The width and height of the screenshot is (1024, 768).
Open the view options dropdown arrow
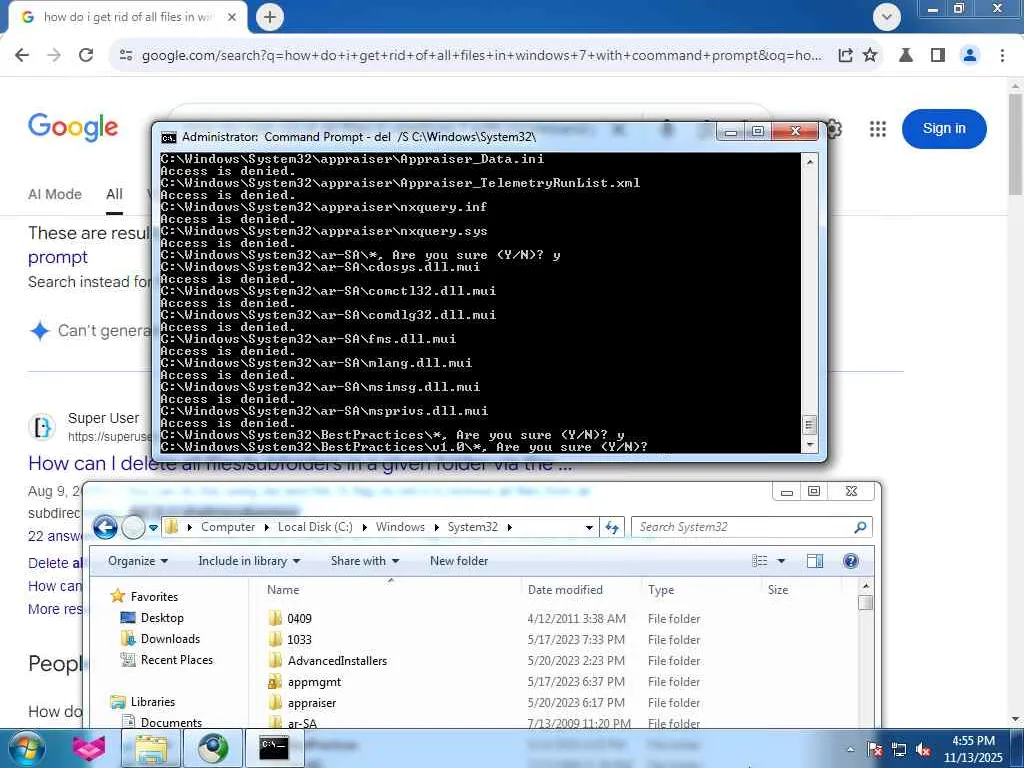(x=781, y=561)
